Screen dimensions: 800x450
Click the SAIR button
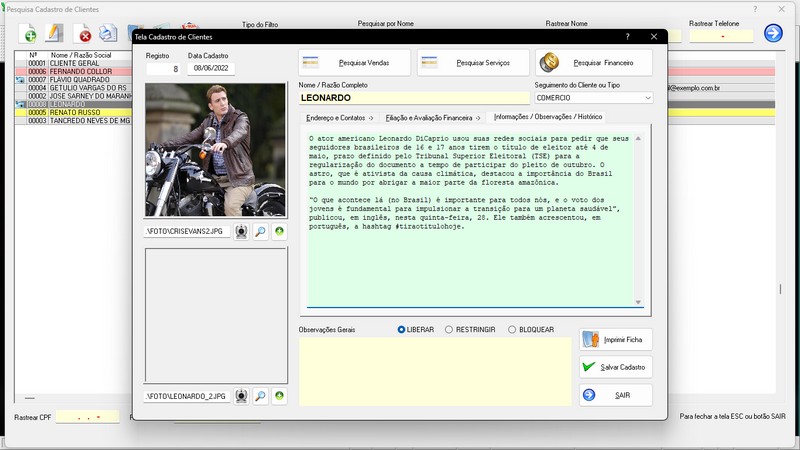click(616, 395)
